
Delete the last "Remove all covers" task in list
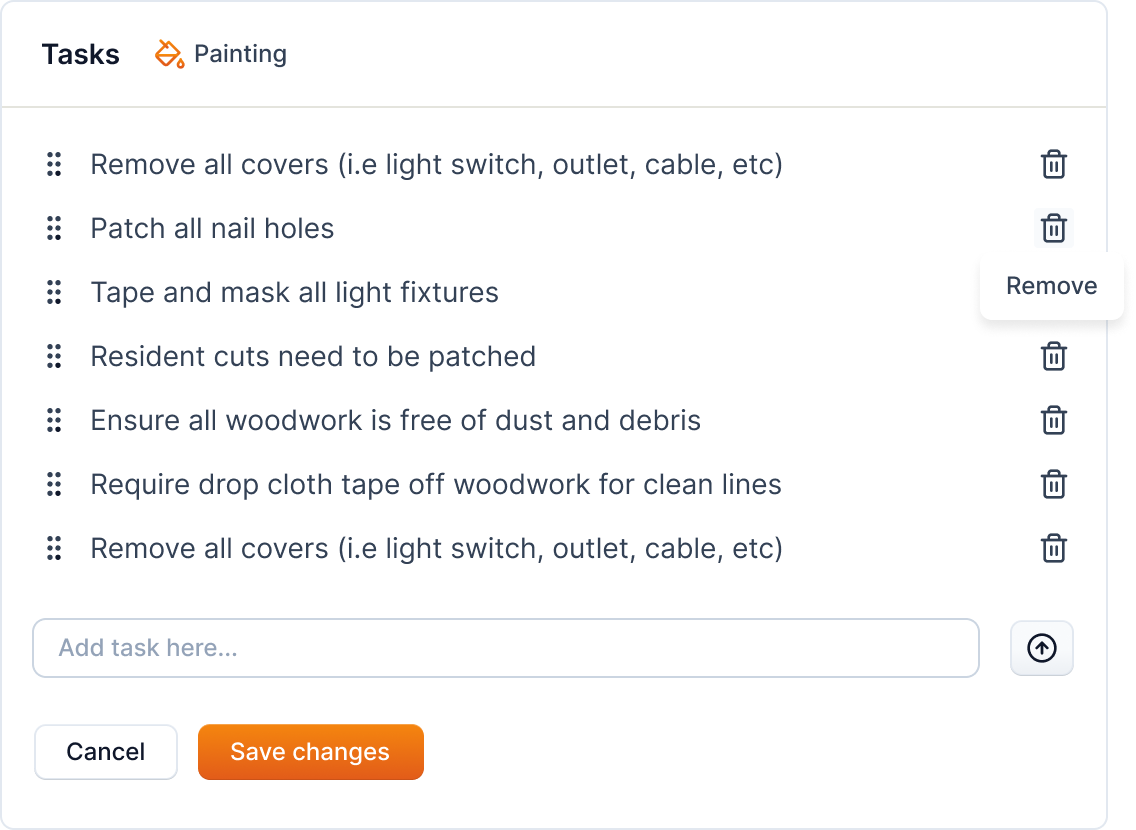click(x=1053, y=548)
